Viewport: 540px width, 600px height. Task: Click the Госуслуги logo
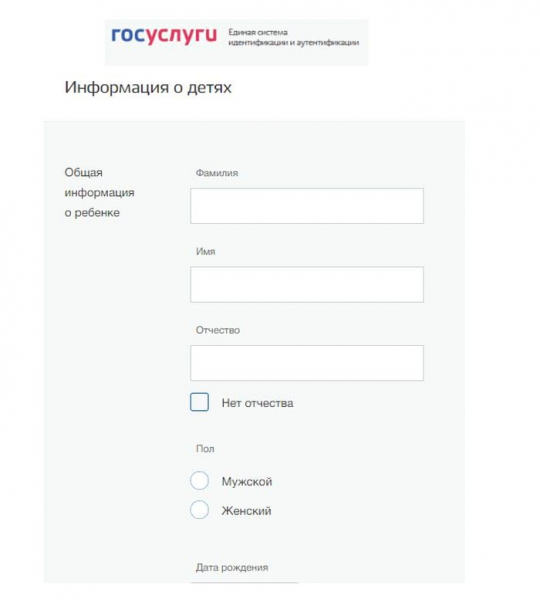pos(164,36)
